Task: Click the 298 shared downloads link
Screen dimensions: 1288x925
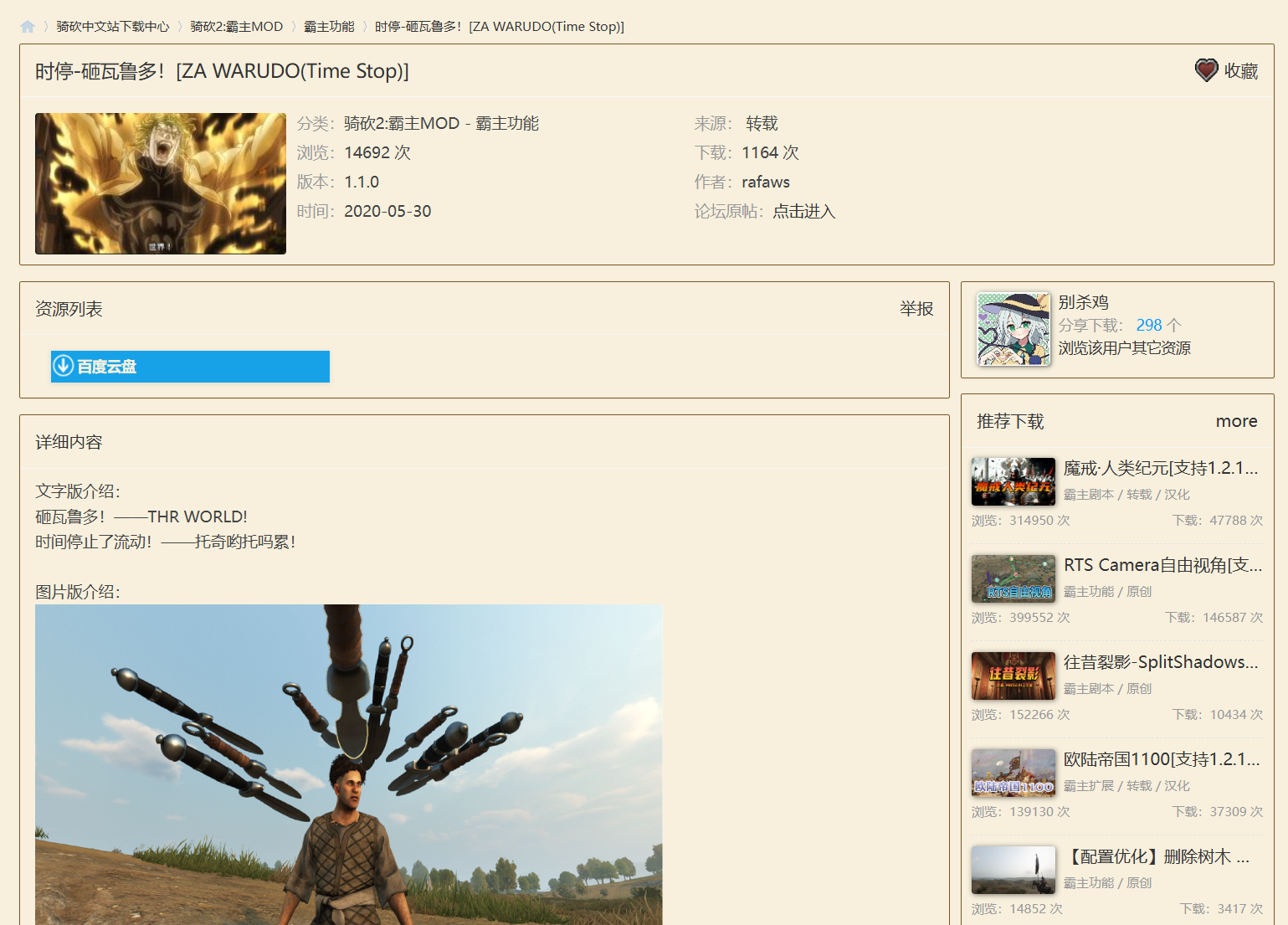Action: [x=1148, y=325]
